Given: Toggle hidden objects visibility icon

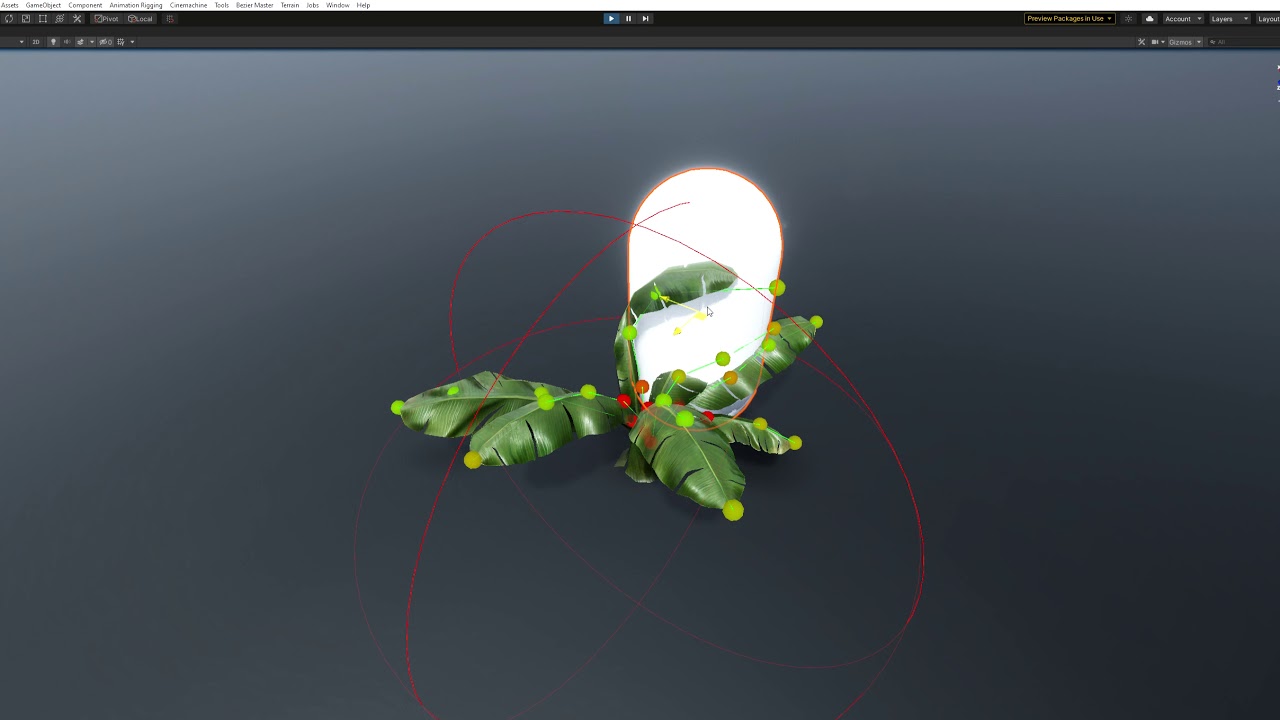Looking at the screenshot, I should [x=105, y=42].
